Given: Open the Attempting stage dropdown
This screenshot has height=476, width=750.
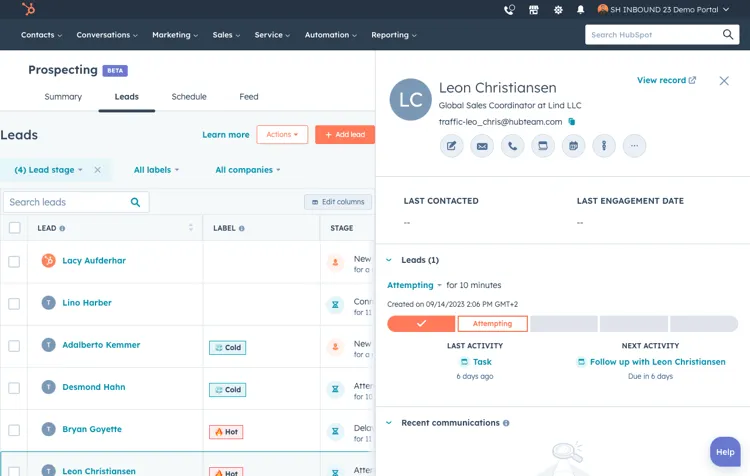Looking at the screenshot, I should coord(414,286).
